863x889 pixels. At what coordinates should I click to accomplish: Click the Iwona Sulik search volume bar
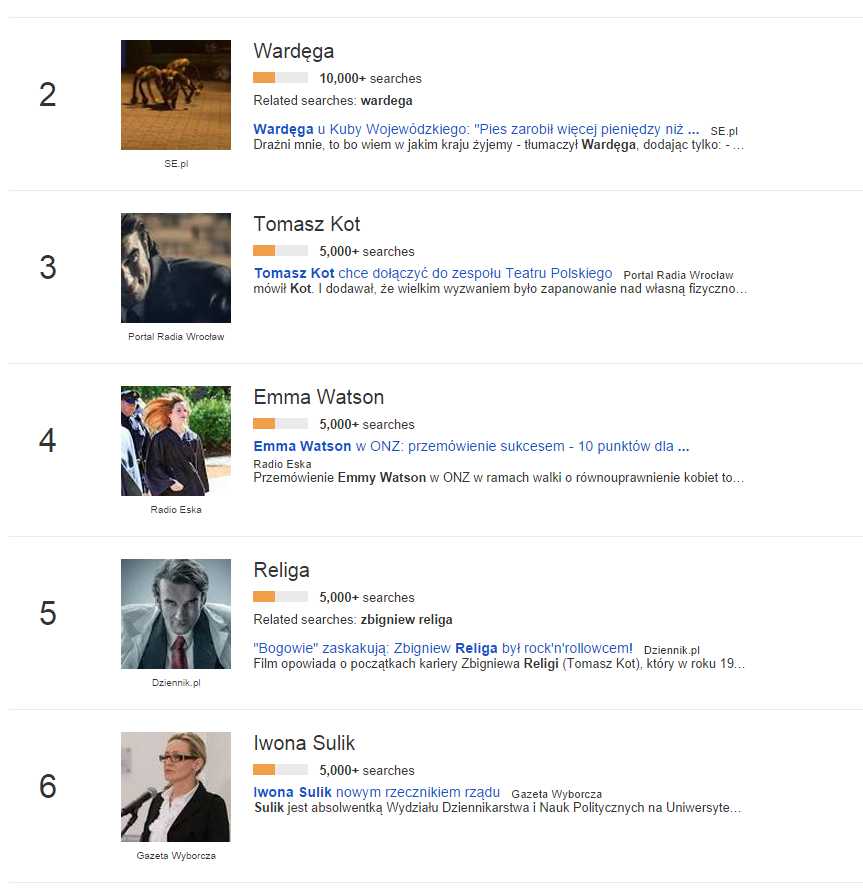tap(281, 770)
